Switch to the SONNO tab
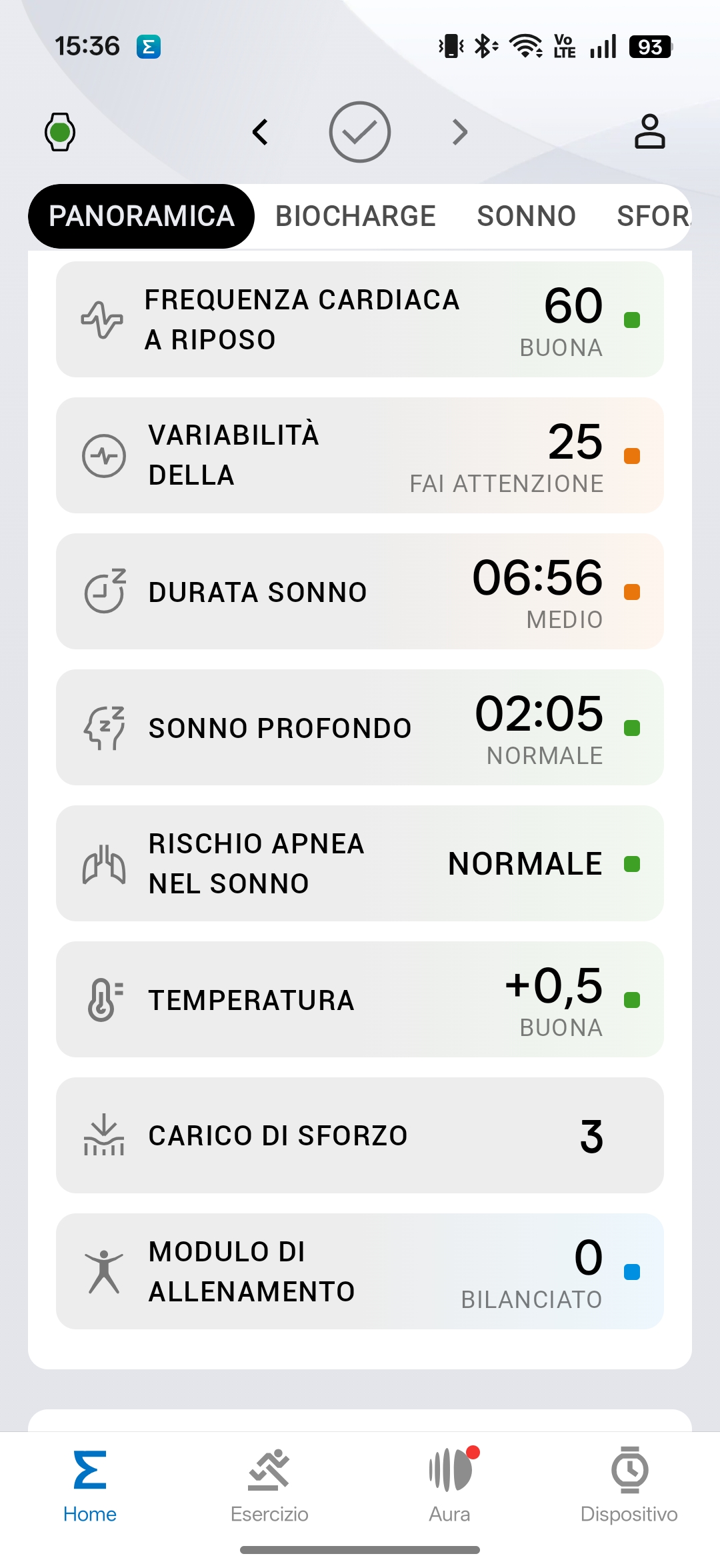720x1568 pixels. [x=526, y=216]
